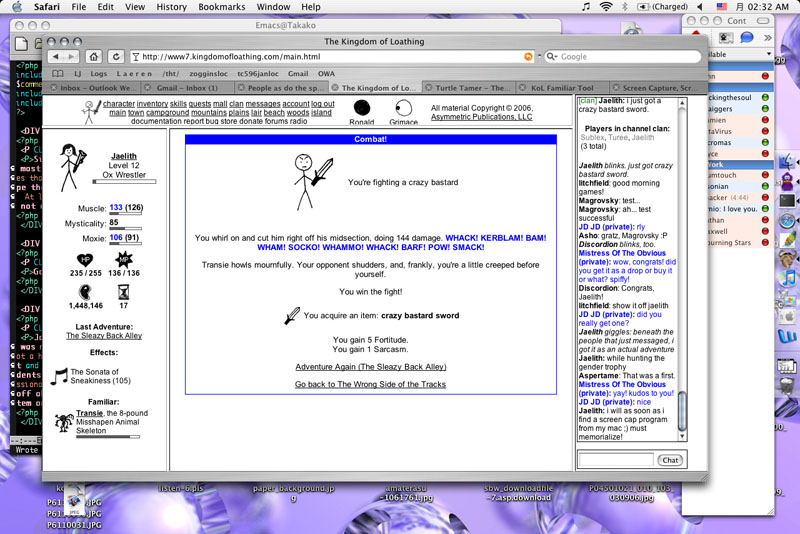
Task: Open the History menu
Action: 171,7
